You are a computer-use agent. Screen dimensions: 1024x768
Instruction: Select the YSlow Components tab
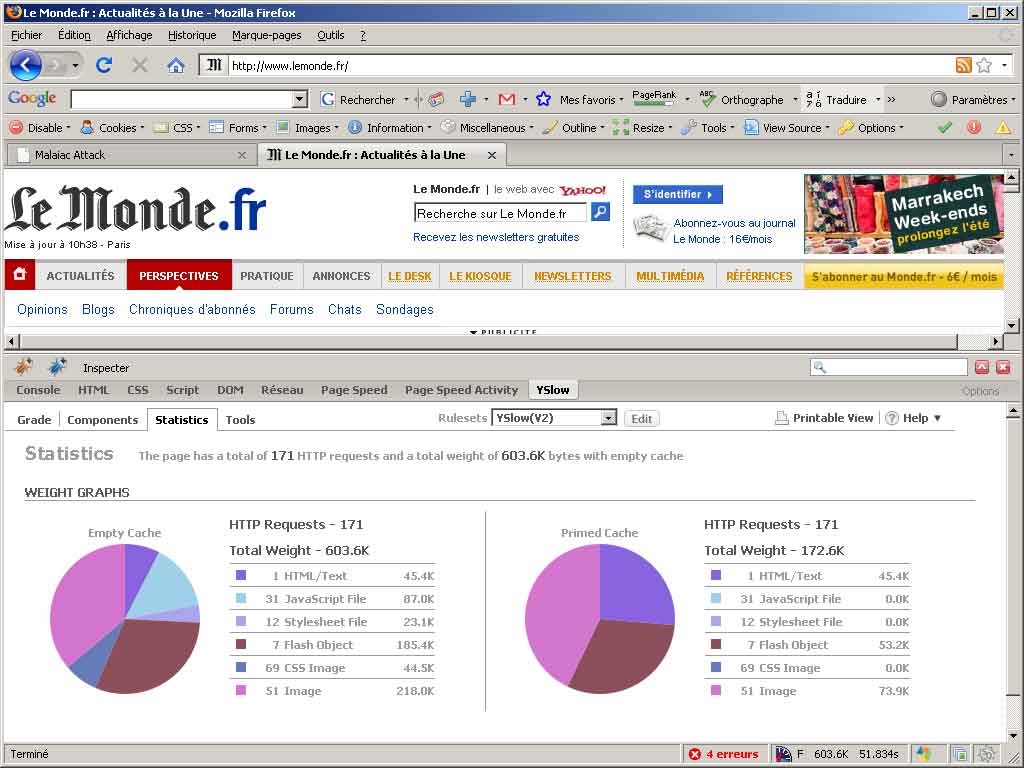103,419
